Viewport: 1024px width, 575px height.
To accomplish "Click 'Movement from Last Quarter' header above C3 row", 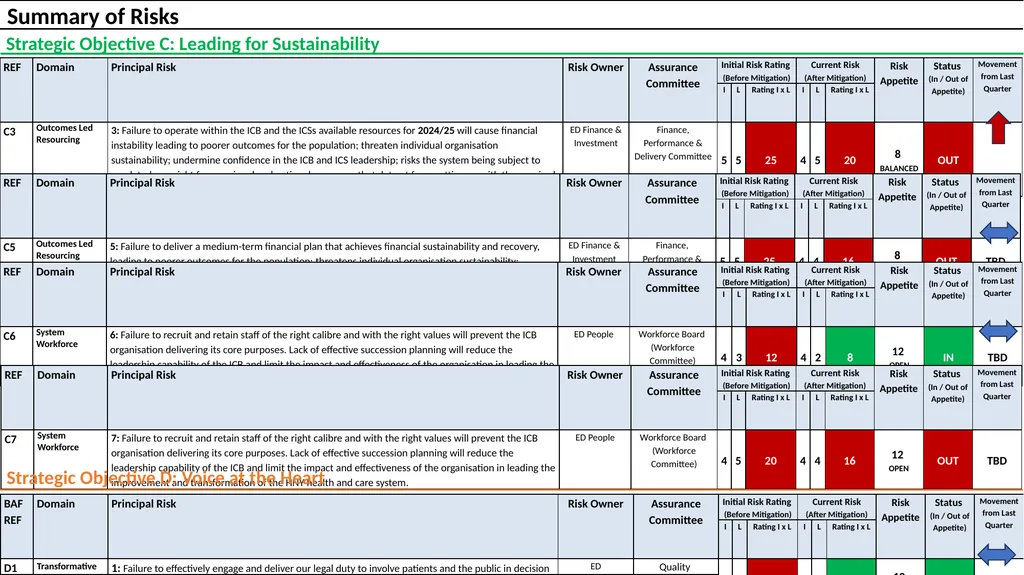I will click(x=997, y=76).
